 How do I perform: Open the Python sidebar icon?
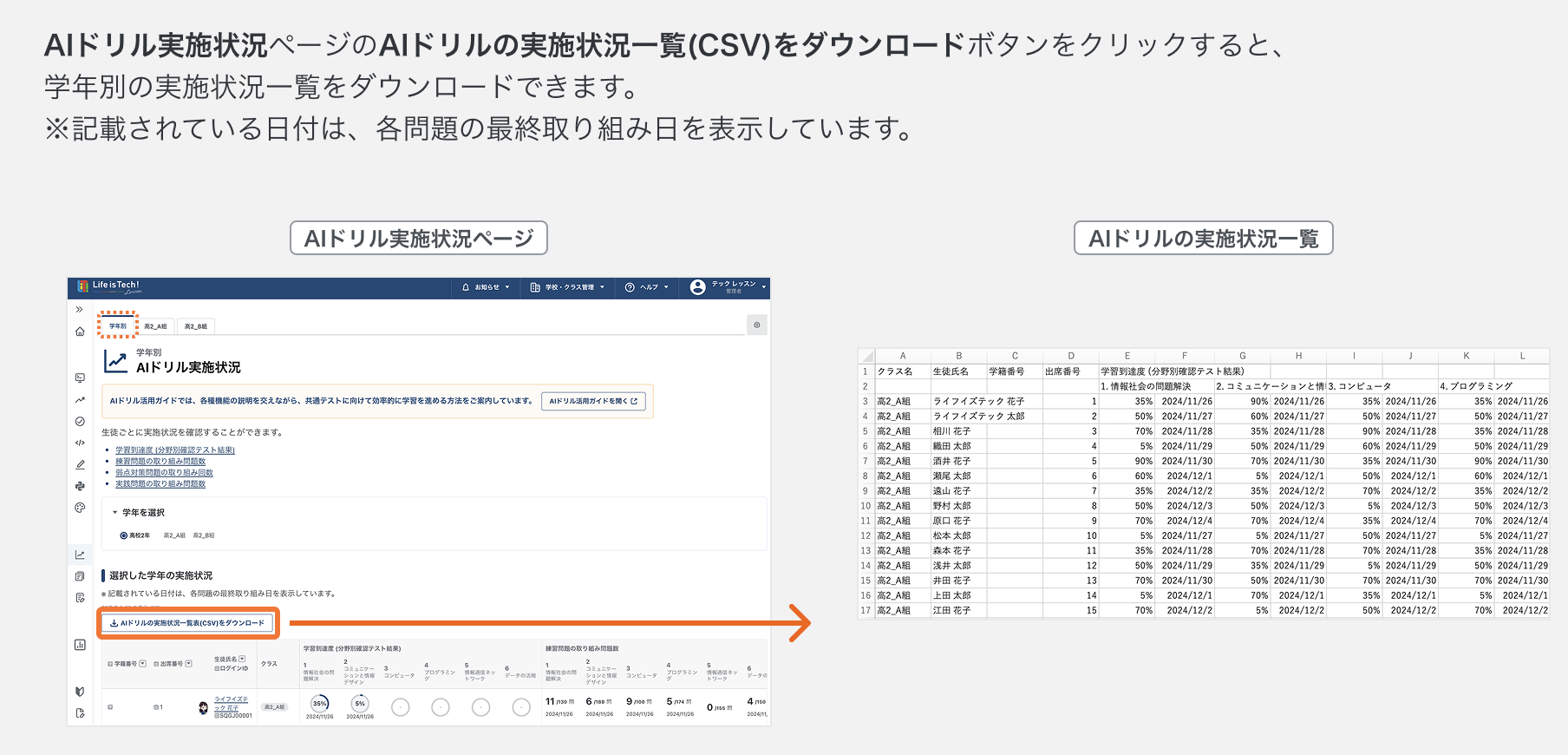pos(80,486)
